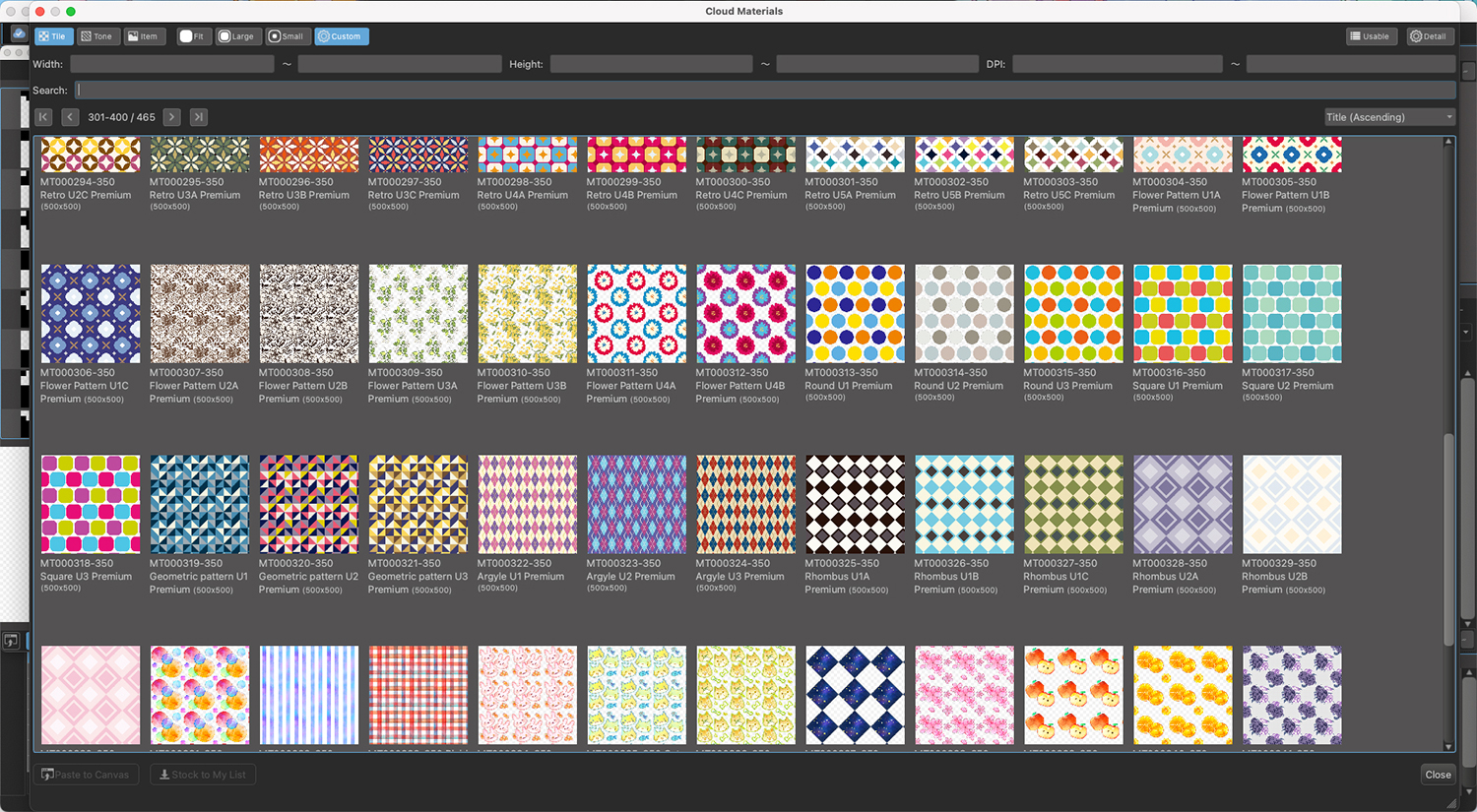Click the materials list scrollbar thumb
Viewport: 1477px width, 812px height.
(1448, 539)
